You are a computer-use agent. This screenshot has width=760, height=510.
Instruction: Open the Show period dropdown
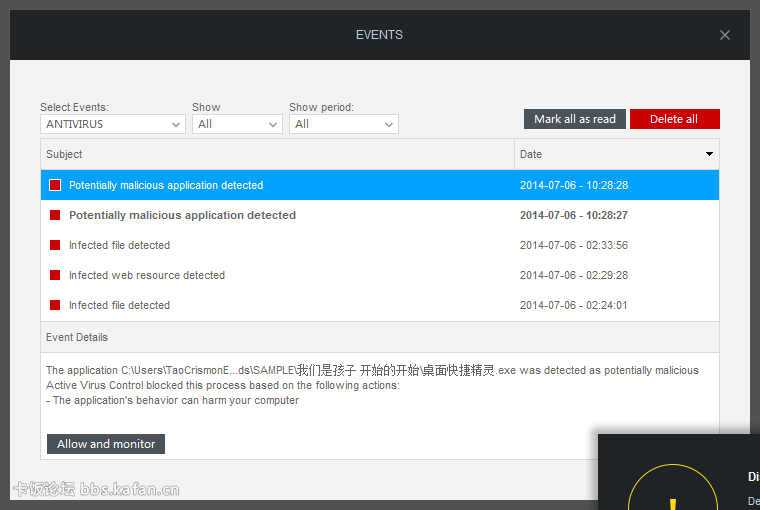pos(343,124)
